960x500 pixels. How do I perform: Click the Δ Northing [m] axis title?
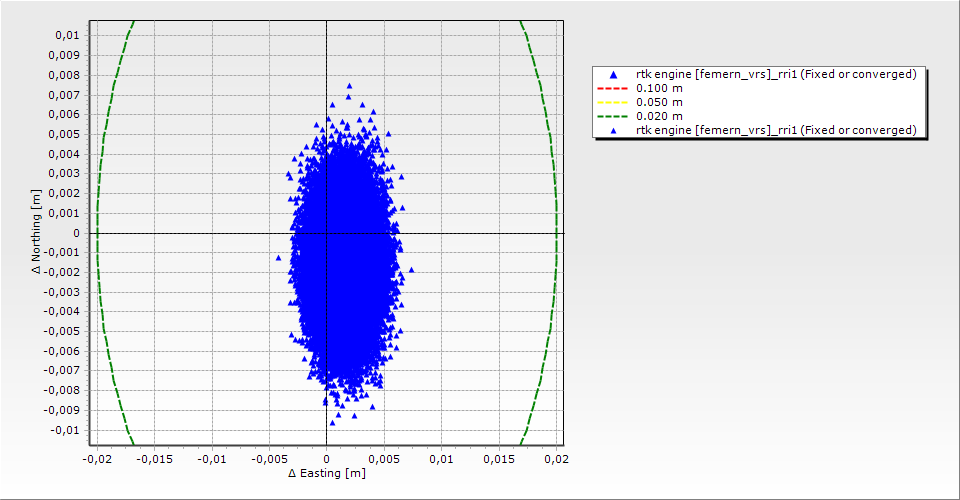[36, 233]
